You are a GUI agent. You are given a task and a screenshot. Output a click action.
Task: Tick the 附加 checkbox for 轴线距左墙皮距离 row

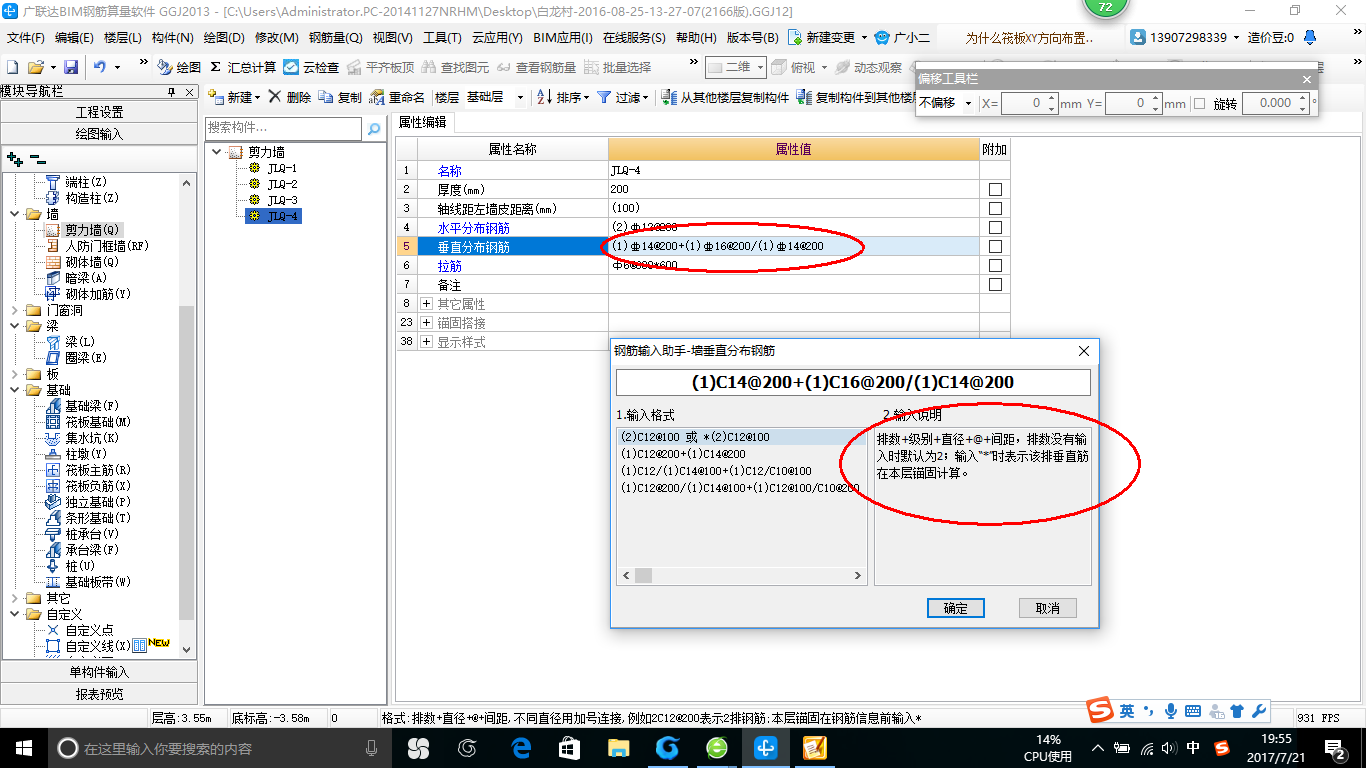pos(995,208)
